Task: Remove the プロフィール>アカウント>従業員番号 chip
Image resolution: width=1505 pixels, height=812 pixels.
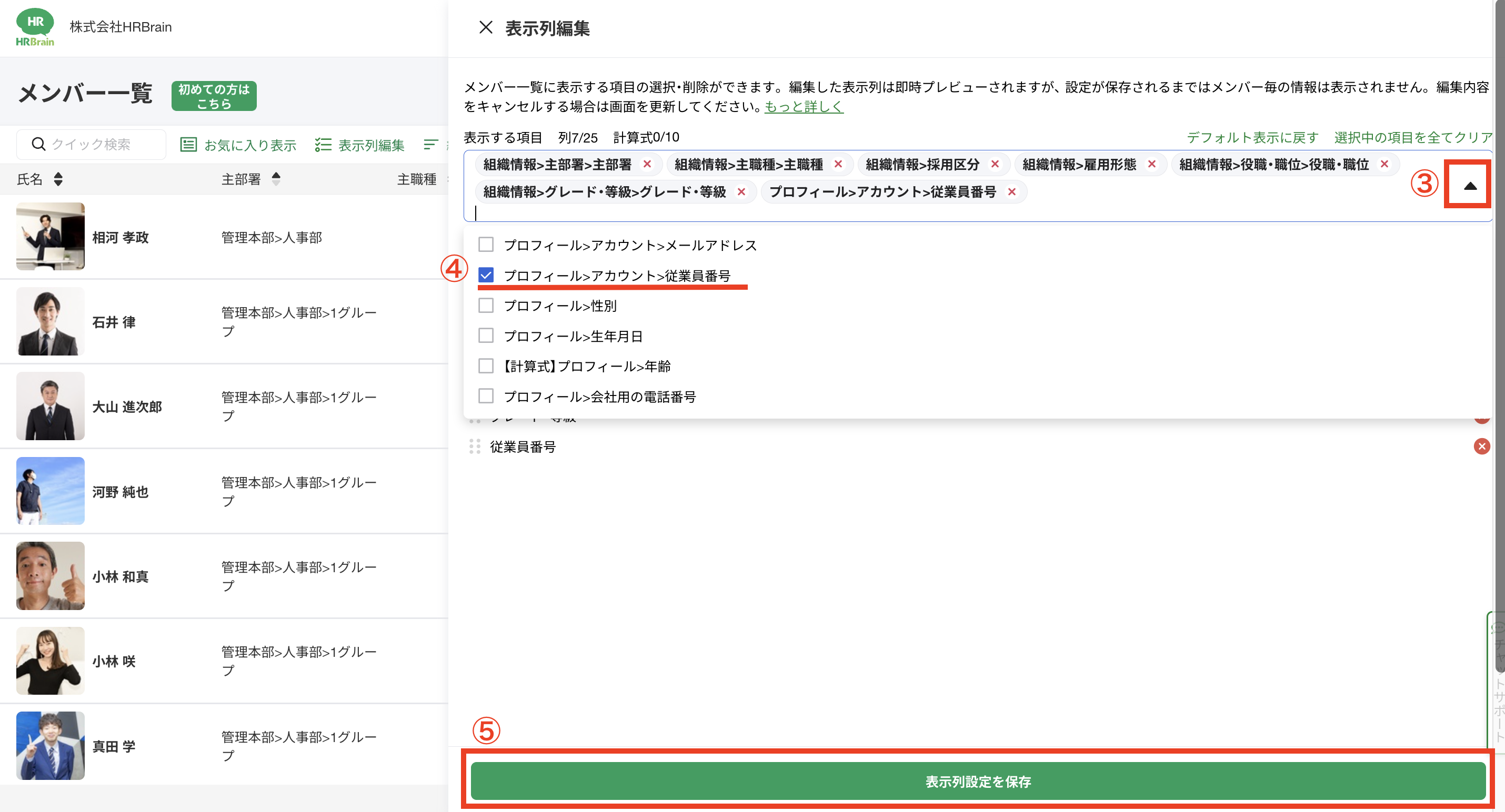Action: [1012, 191]
